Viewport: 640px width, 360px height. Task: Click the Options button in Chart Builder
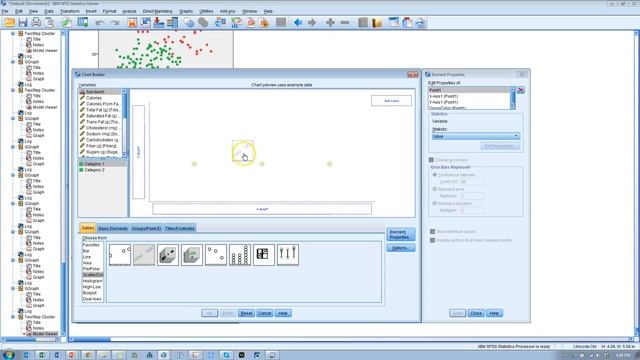click(x=400, y=248)
